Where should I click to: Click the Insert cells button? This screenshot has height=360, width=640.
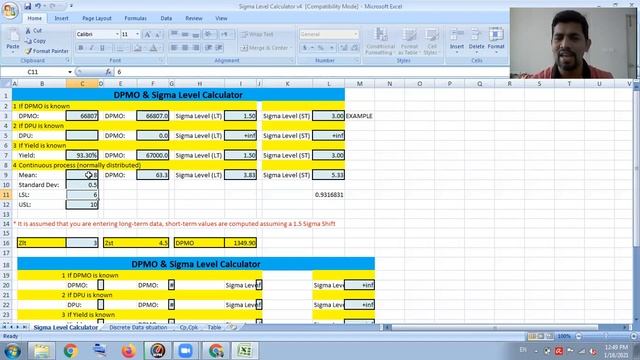click(x=457, y=40)
